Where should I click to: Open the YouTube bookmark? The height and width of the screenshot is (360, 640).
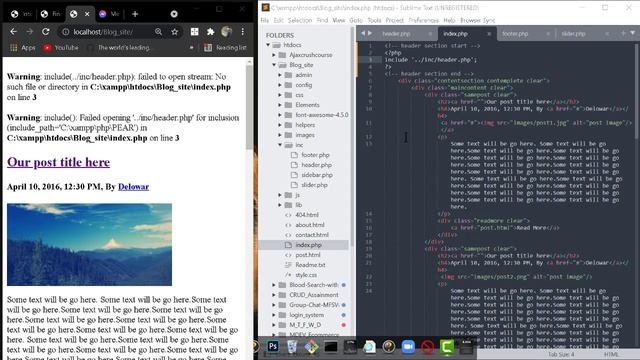click(x=61, y=48)
